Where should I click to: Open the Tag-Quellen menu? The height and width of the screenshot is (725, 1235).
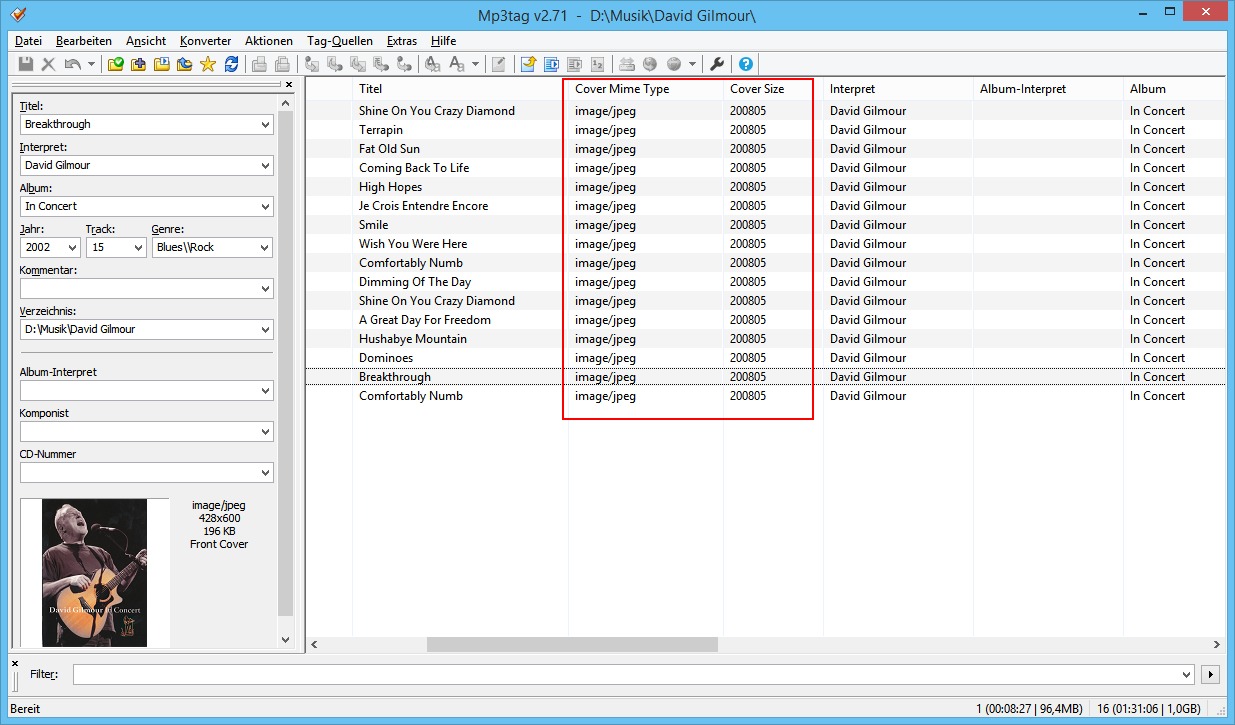click(x=339, y=41)
